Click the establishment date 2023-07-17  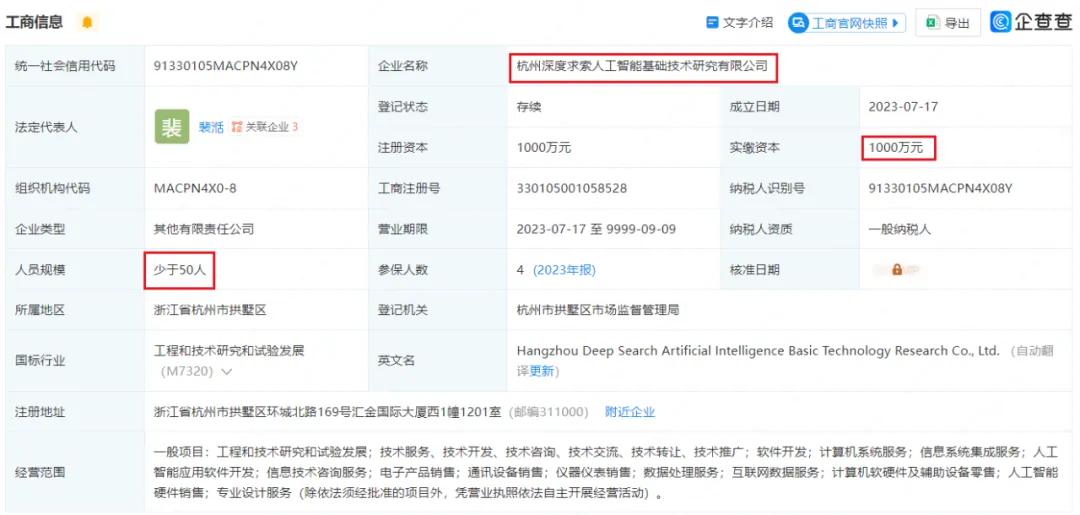[903, 107]
